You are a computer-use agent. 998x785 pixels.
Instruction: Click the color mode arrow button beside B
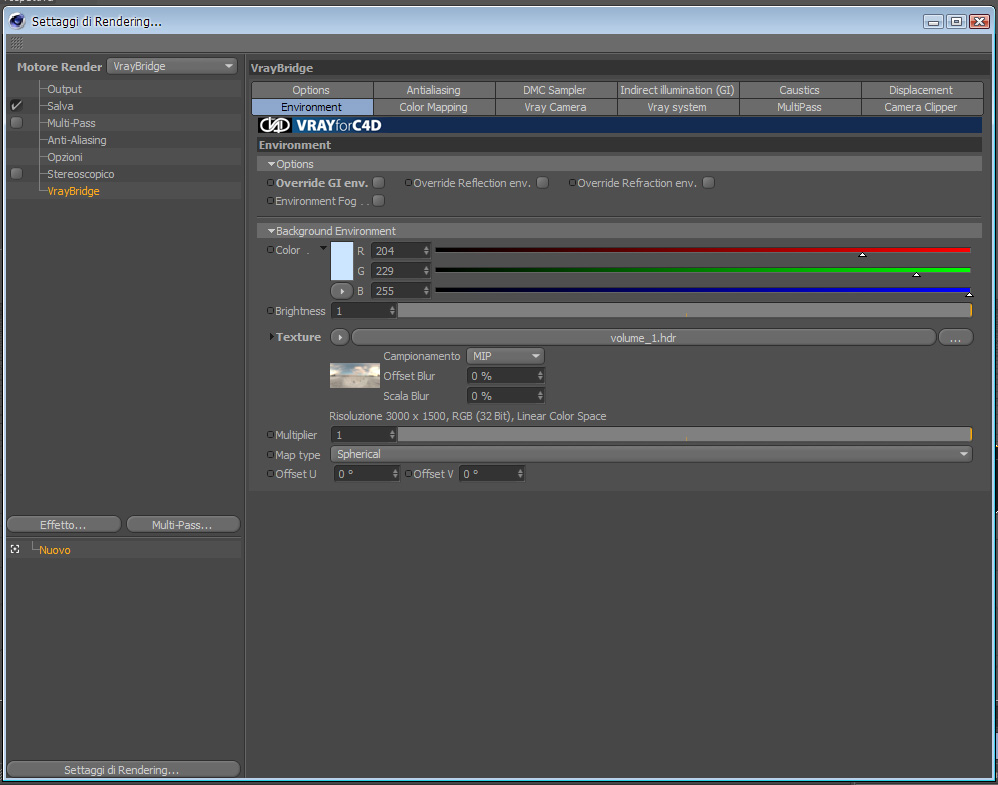[x=342, y=291]
